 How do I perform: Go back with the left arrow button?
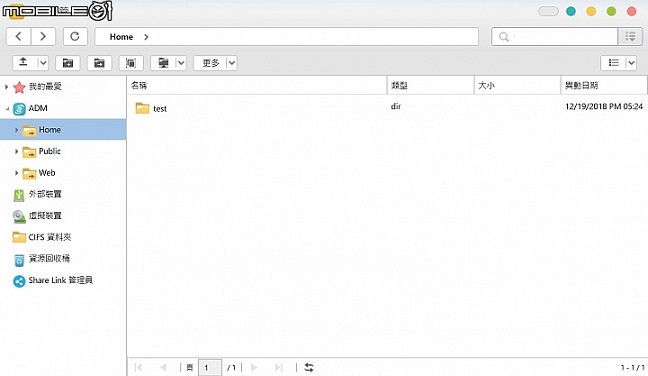[x=18, y=36]
